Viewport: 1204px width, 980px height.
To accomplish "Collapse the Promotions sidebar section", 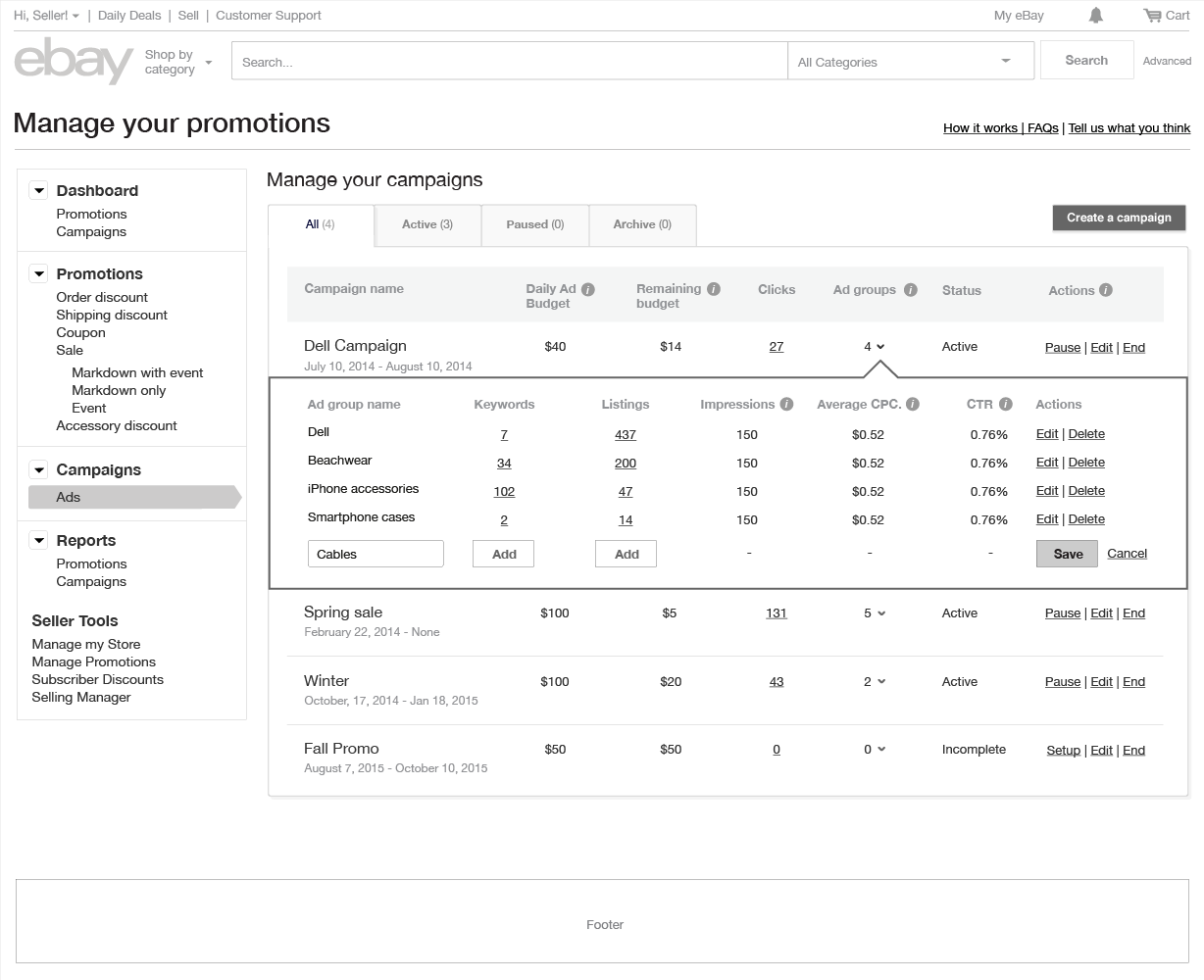I will tap(39, 274).
